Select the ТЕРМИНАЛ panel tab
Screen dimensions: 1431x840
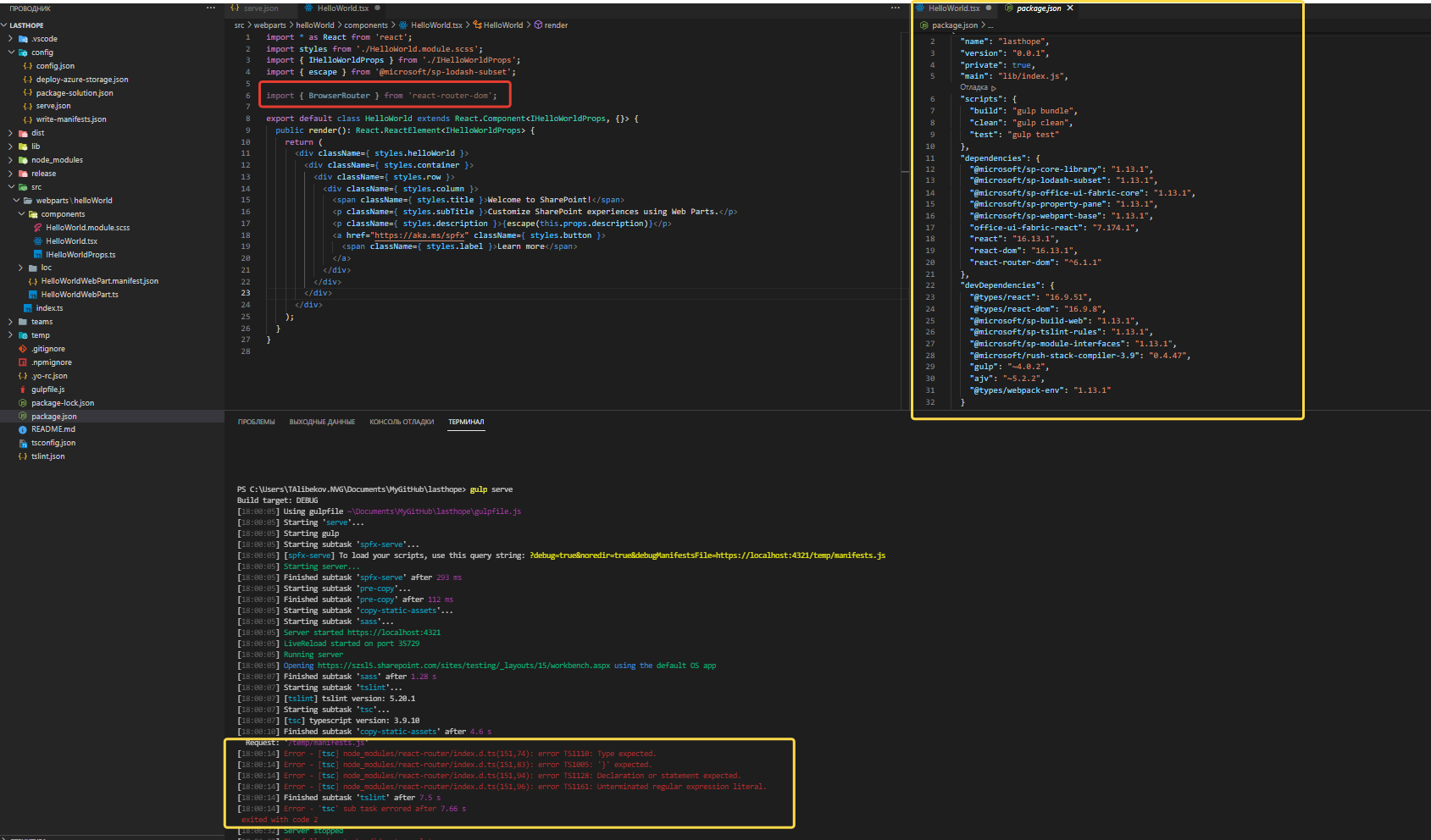coord(466,422)
